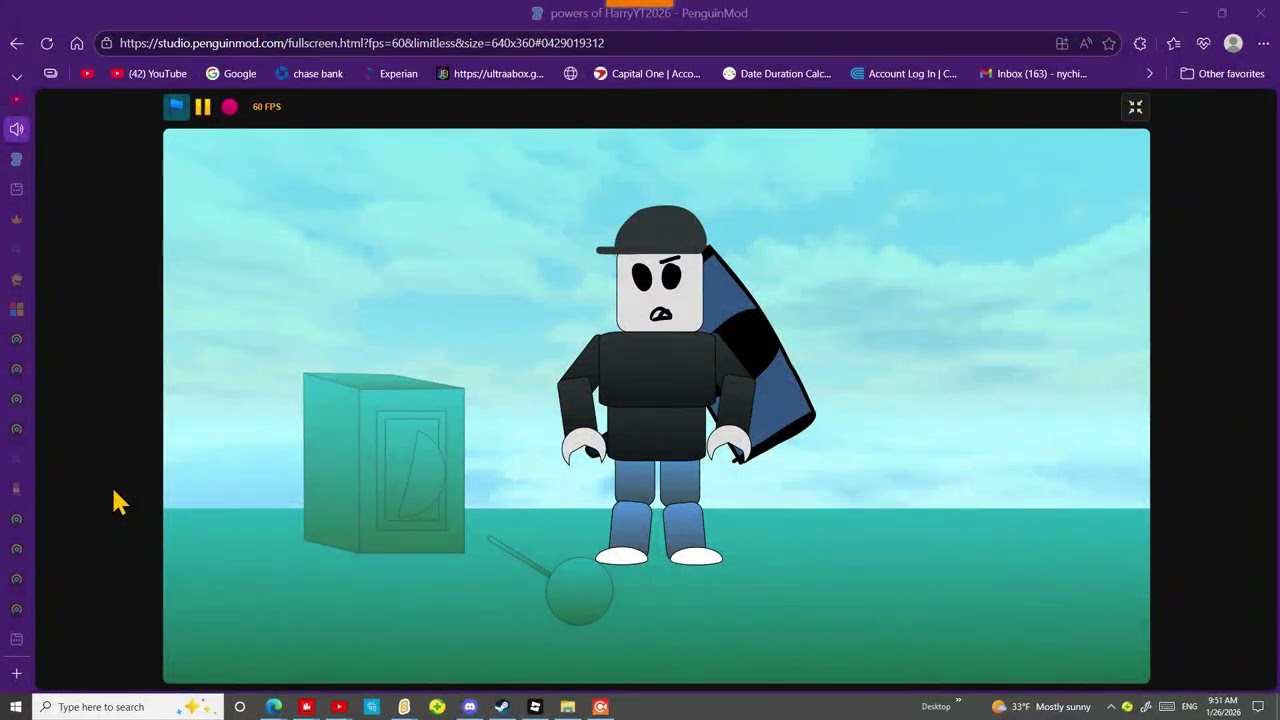Open browser extensions menu
Screen dimensions: 1280x720
click(x=1140, y=43)
